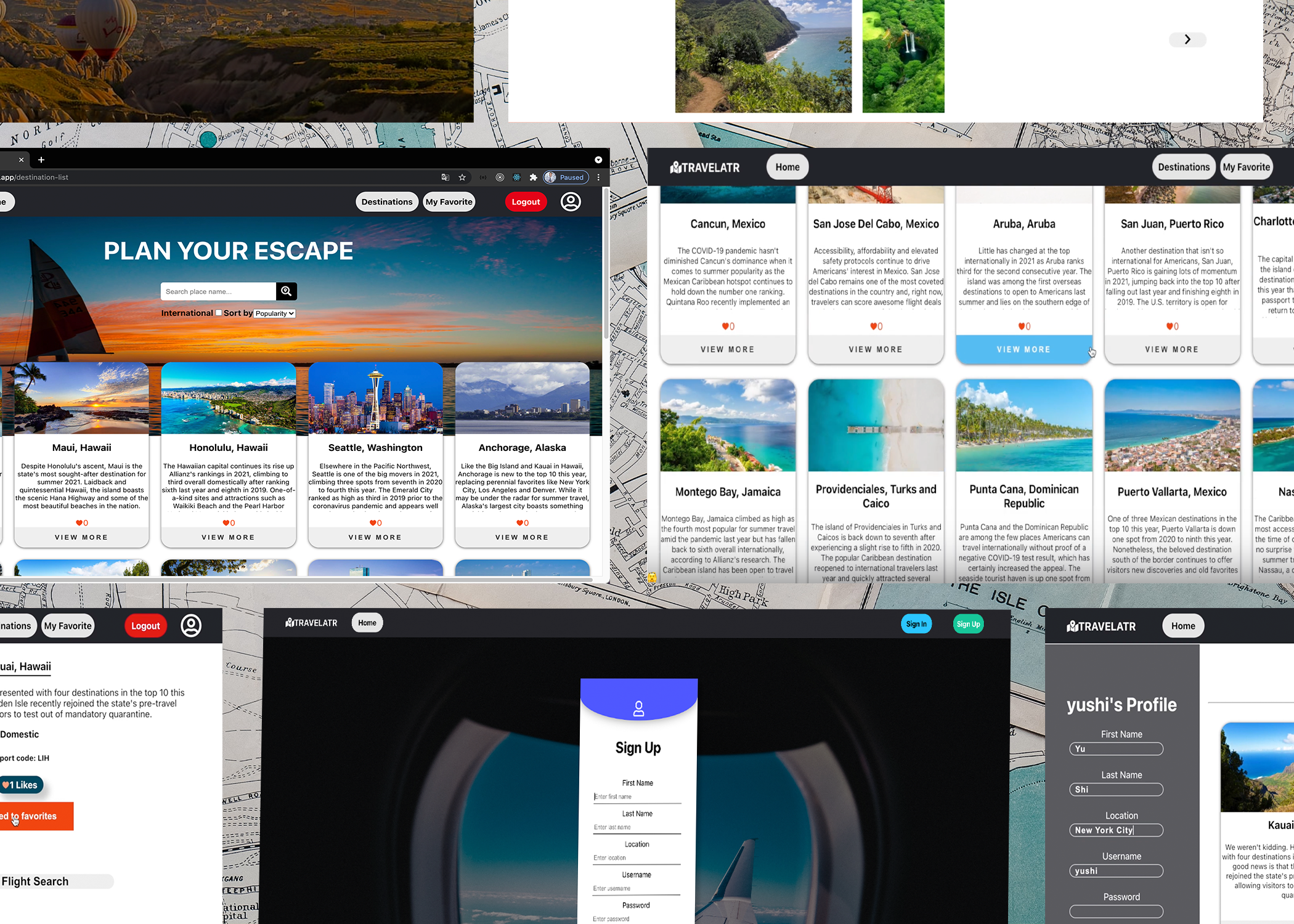1294x924 pixels.
Task: Click the Seattle skyline thumbnail image
Action: (x=375, y=399)
